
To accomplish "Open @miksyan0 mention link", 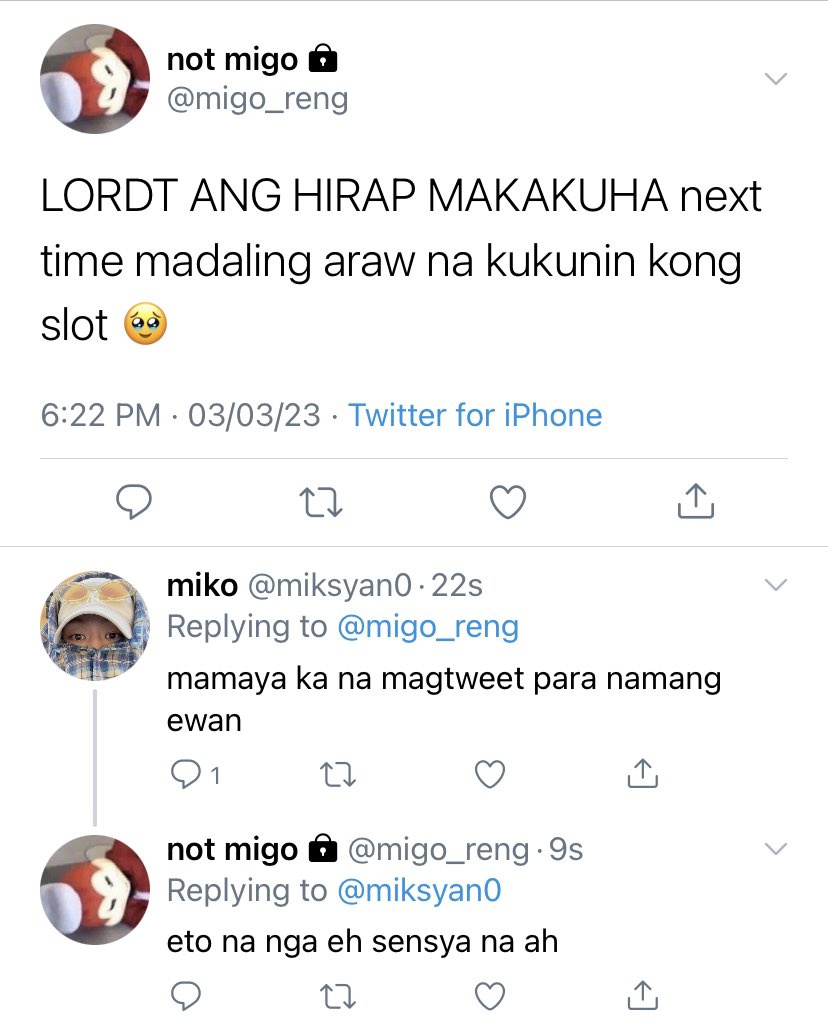I will tap(419, 891).
